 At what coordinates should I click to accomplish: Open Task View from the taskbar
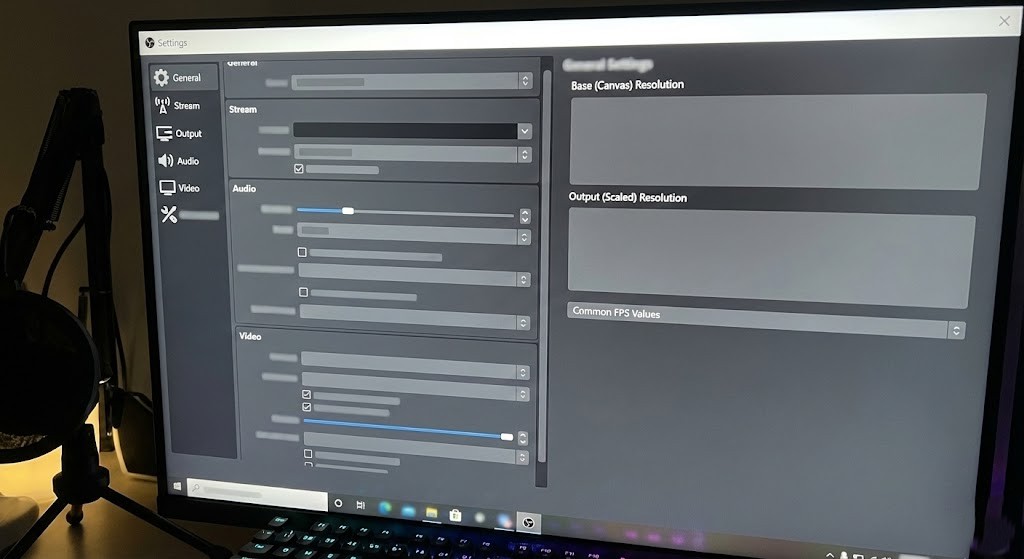360,505
